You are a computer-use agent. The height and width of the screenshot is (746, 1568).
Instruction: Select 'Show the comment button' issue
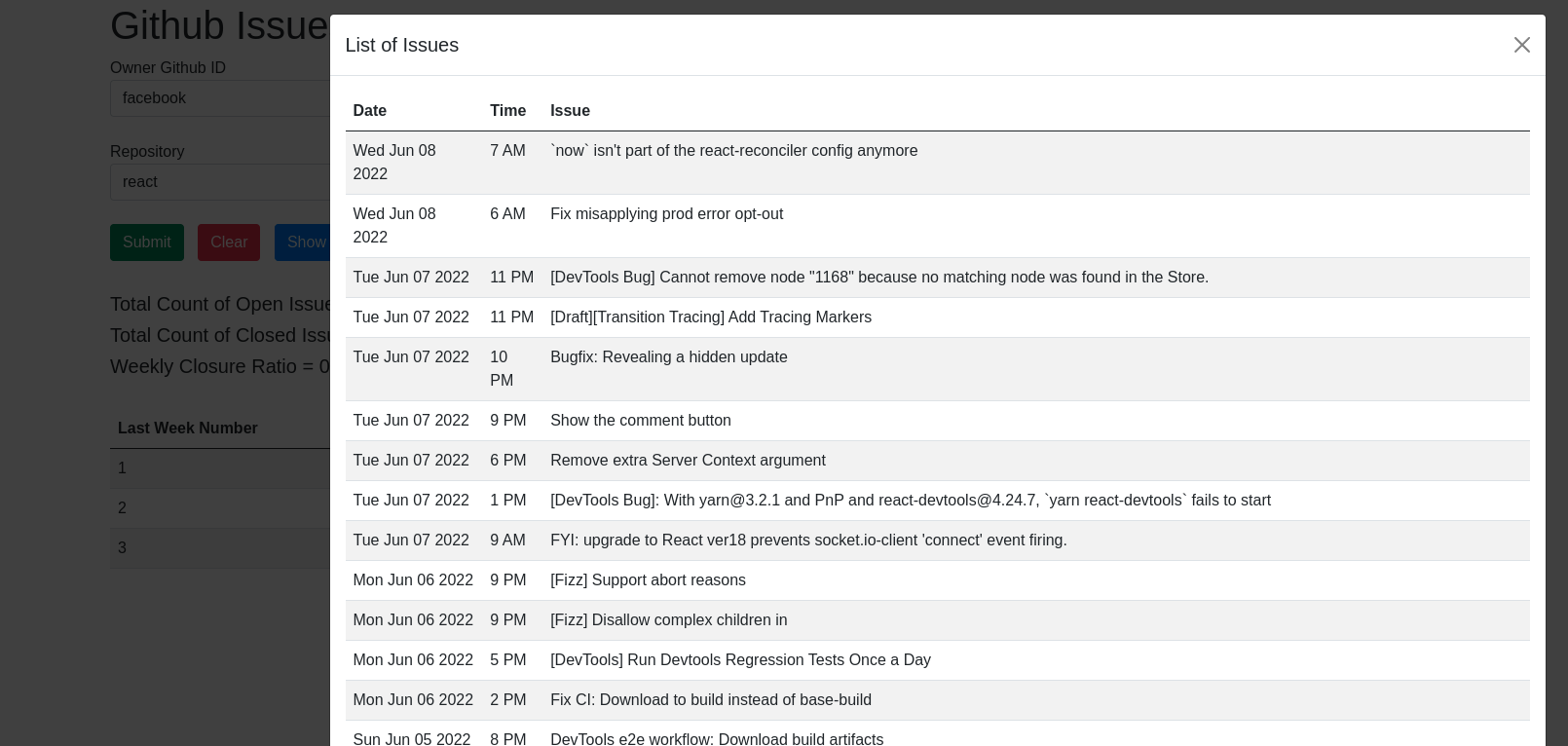pos(640,421)
